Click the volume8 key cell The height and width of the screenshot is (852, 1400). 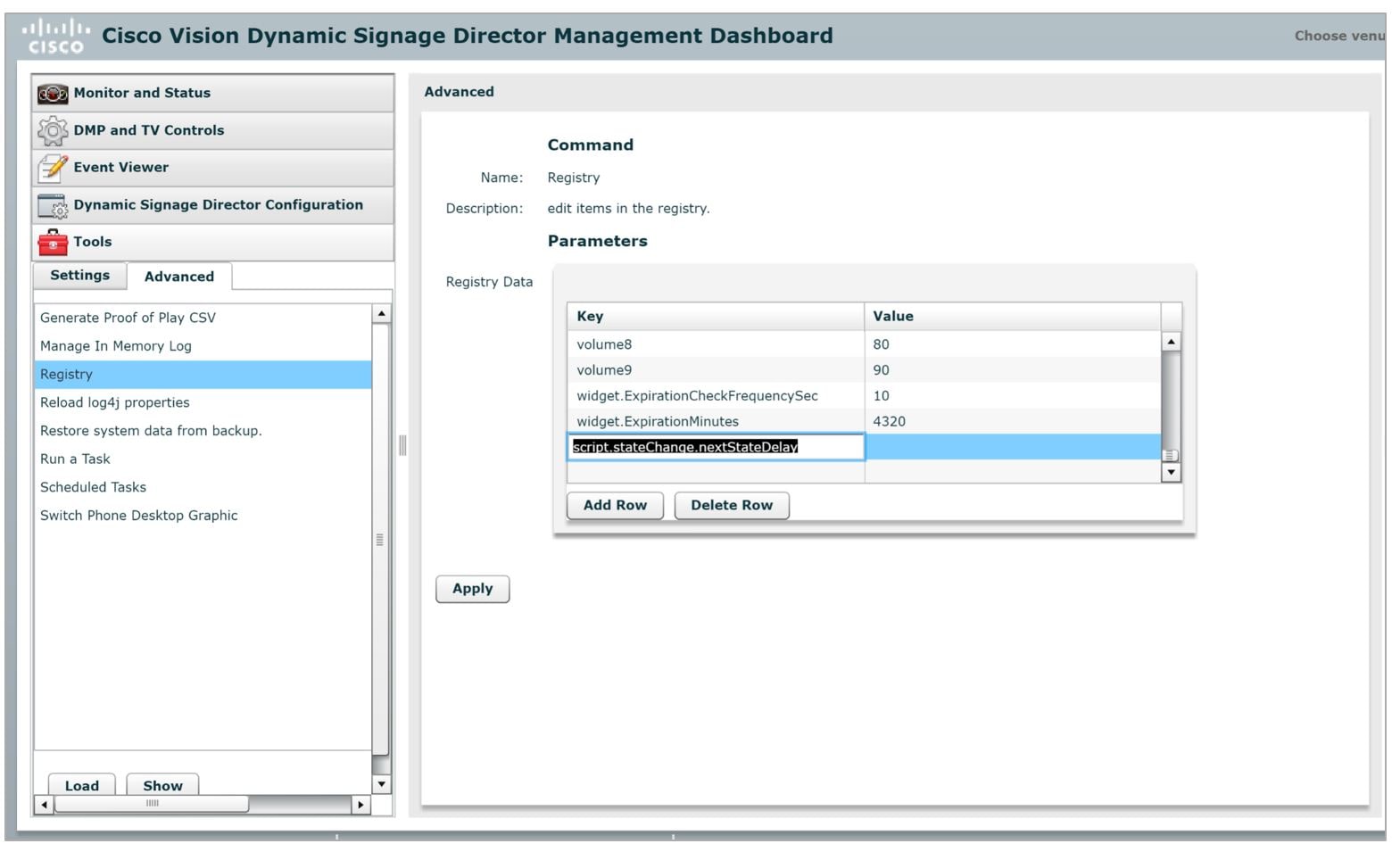716,344
